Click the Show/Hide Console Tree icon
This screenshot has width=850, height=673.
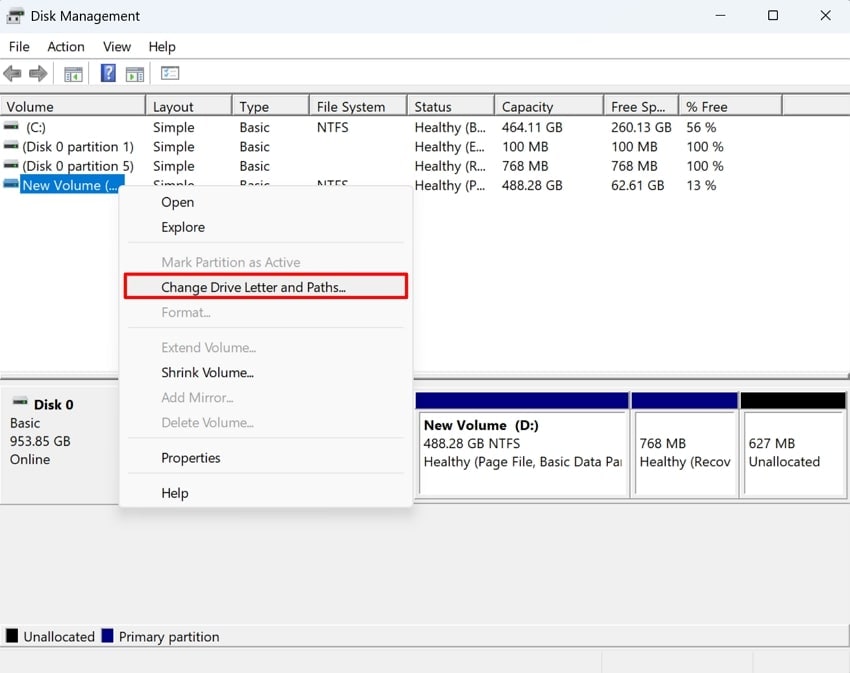click(73, 74)
